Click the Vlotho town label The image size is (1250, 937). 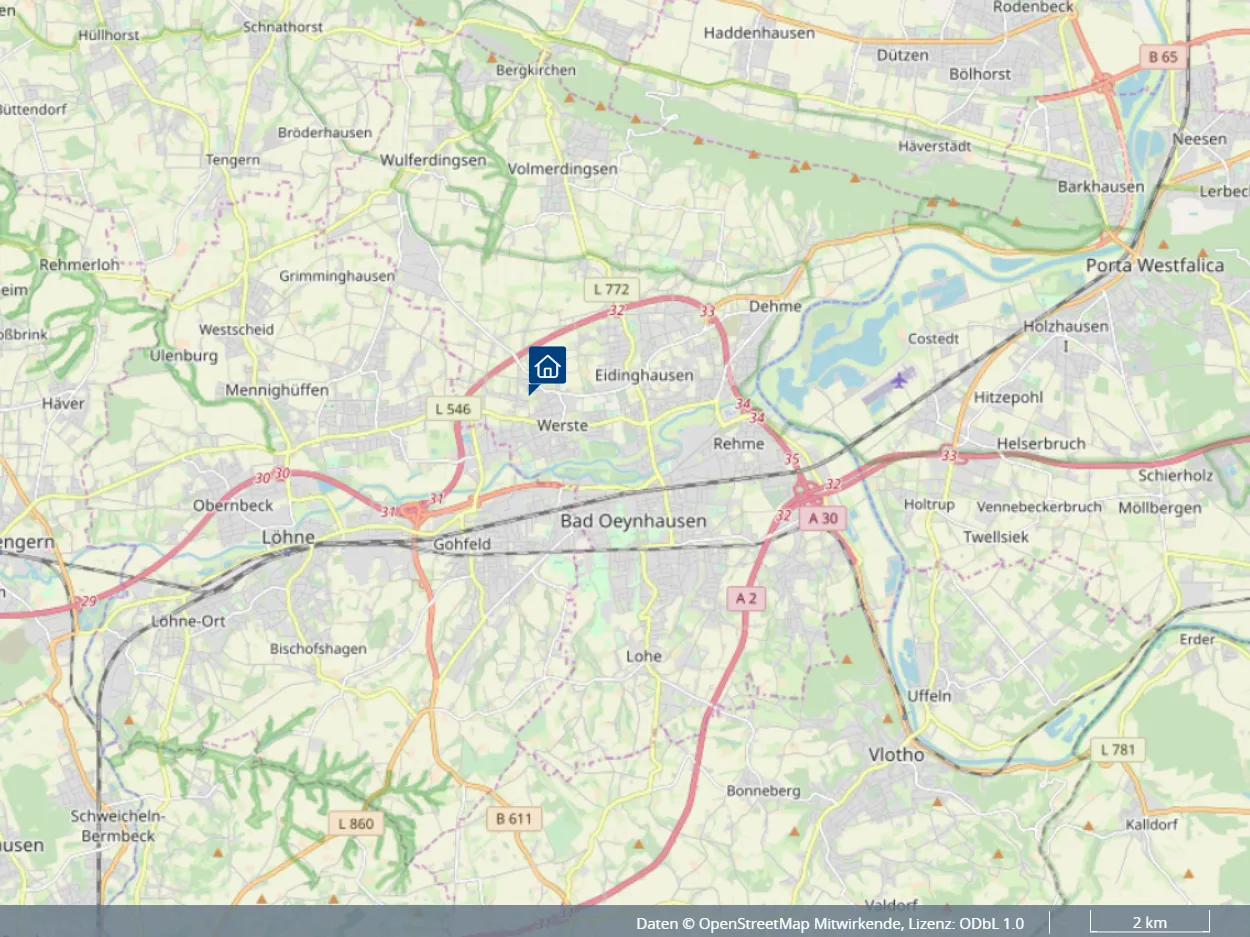[x=896, y=755]
